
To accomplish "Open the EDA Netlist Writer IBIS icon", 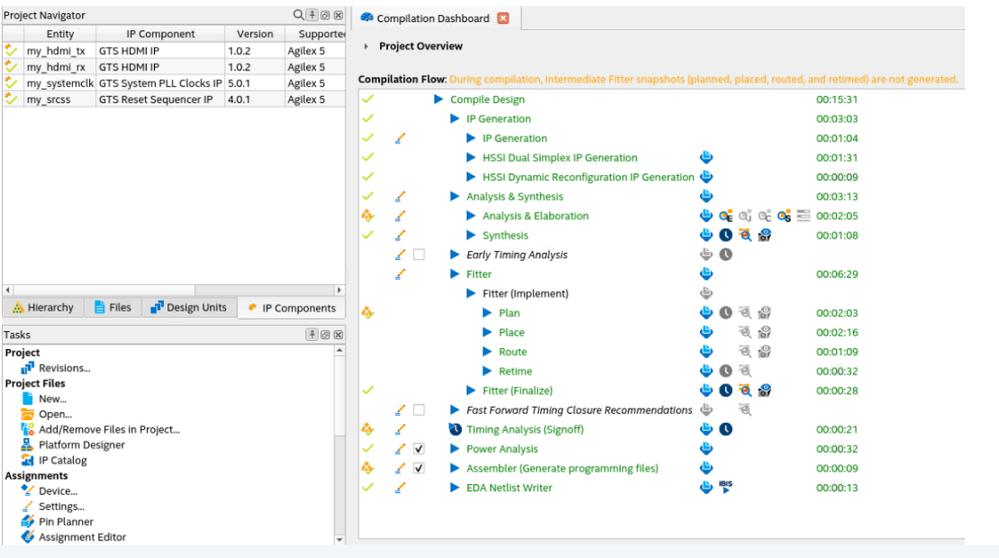I will pos(726,487).
